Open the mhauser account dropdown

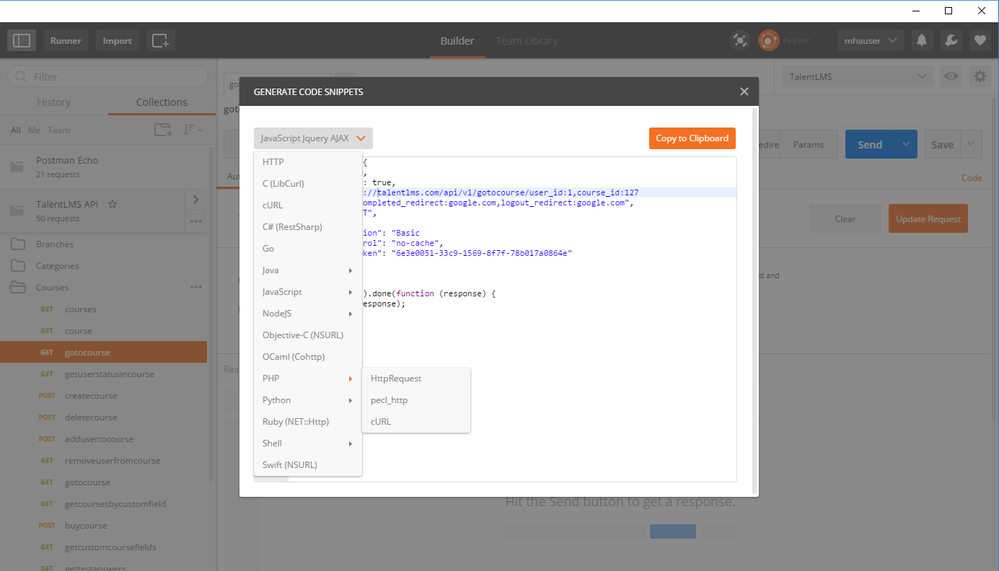point(870,41)
